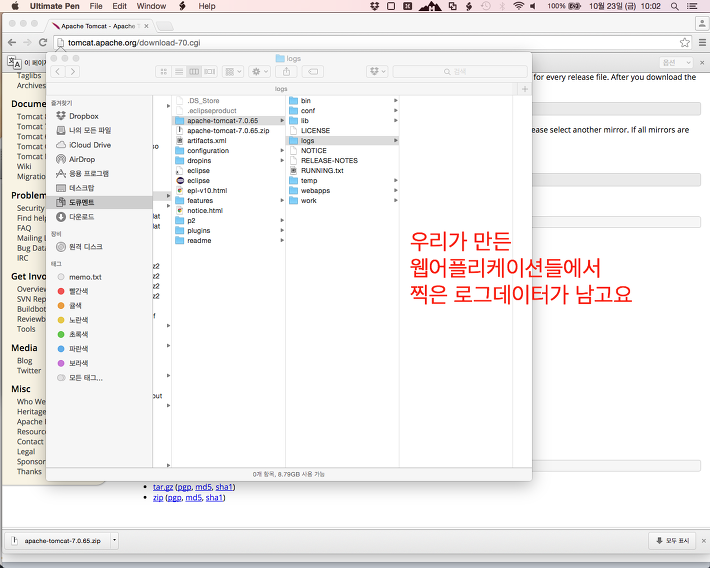
Task: Switch Finder to icon view
Action: pos(163,72)
